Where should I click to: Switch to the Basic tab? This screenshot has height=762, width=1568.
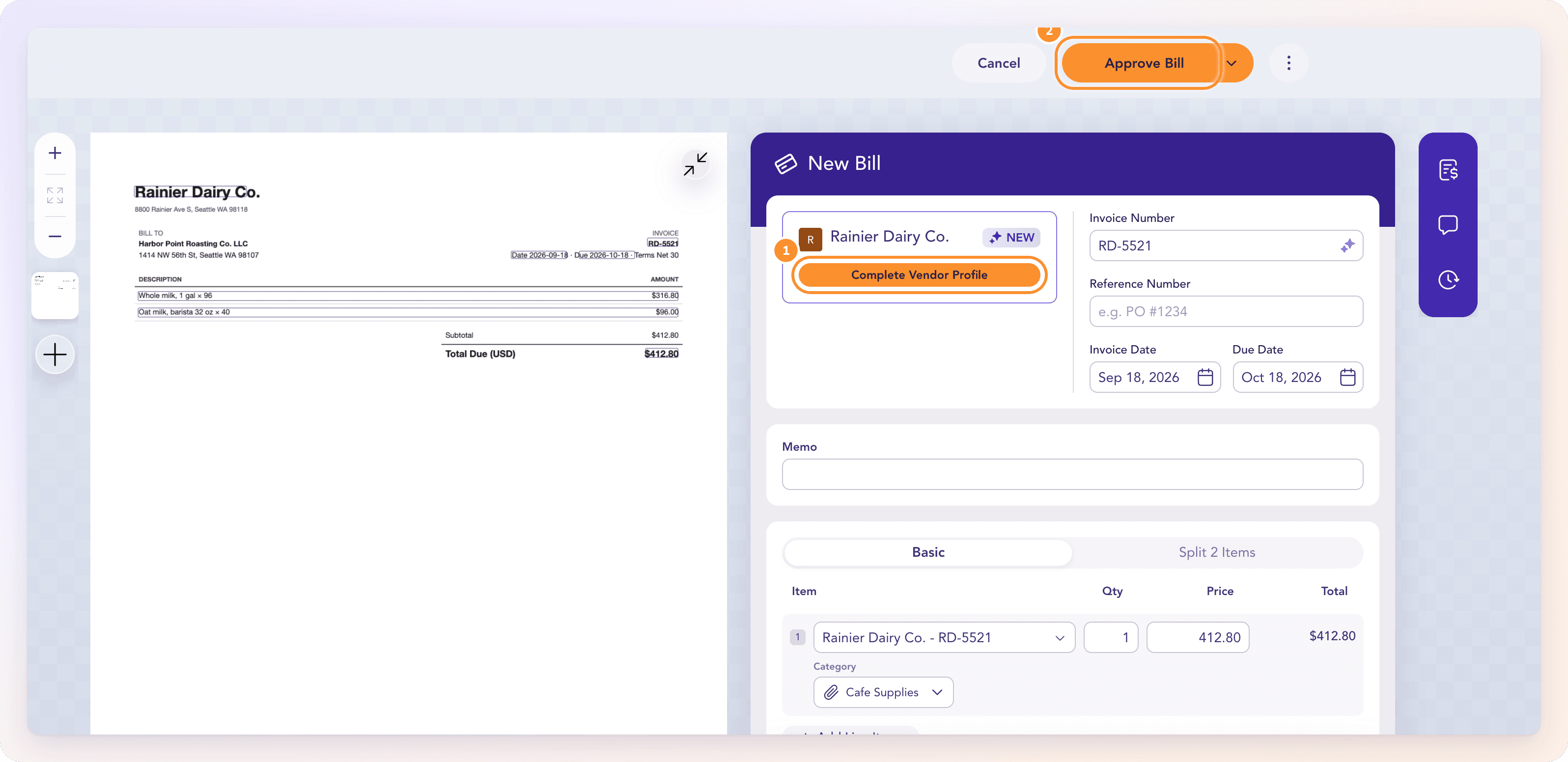(927, 552)
